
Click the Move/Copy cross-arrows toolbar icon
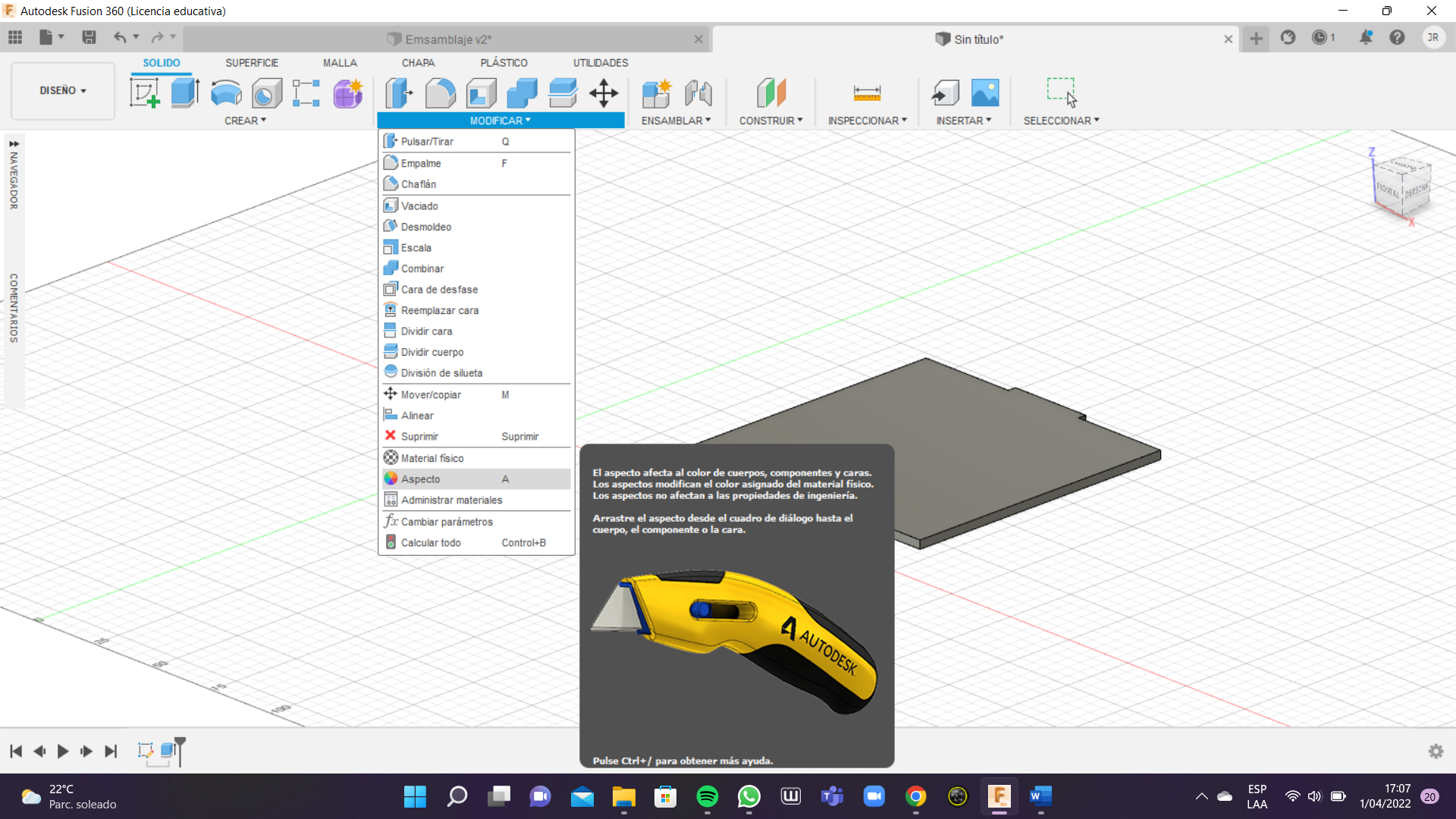pyautogui.click(x=604, y=93)
